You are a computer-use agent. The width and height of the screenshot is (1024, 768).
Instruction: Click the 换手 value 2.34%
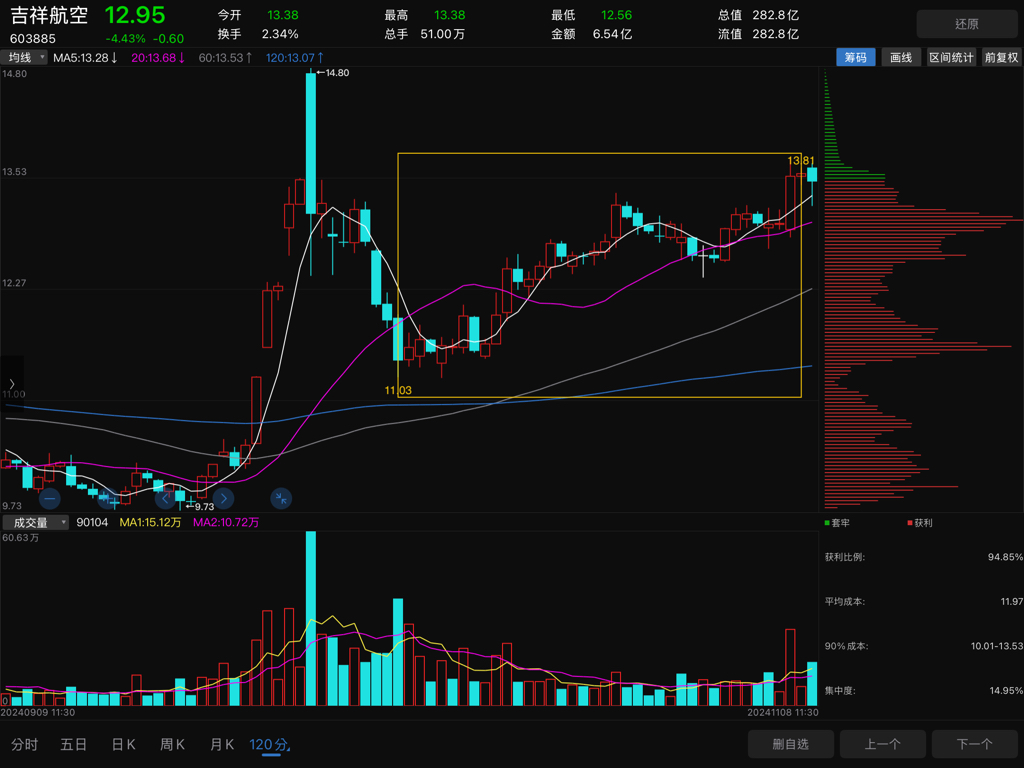[x=280, y=34]
